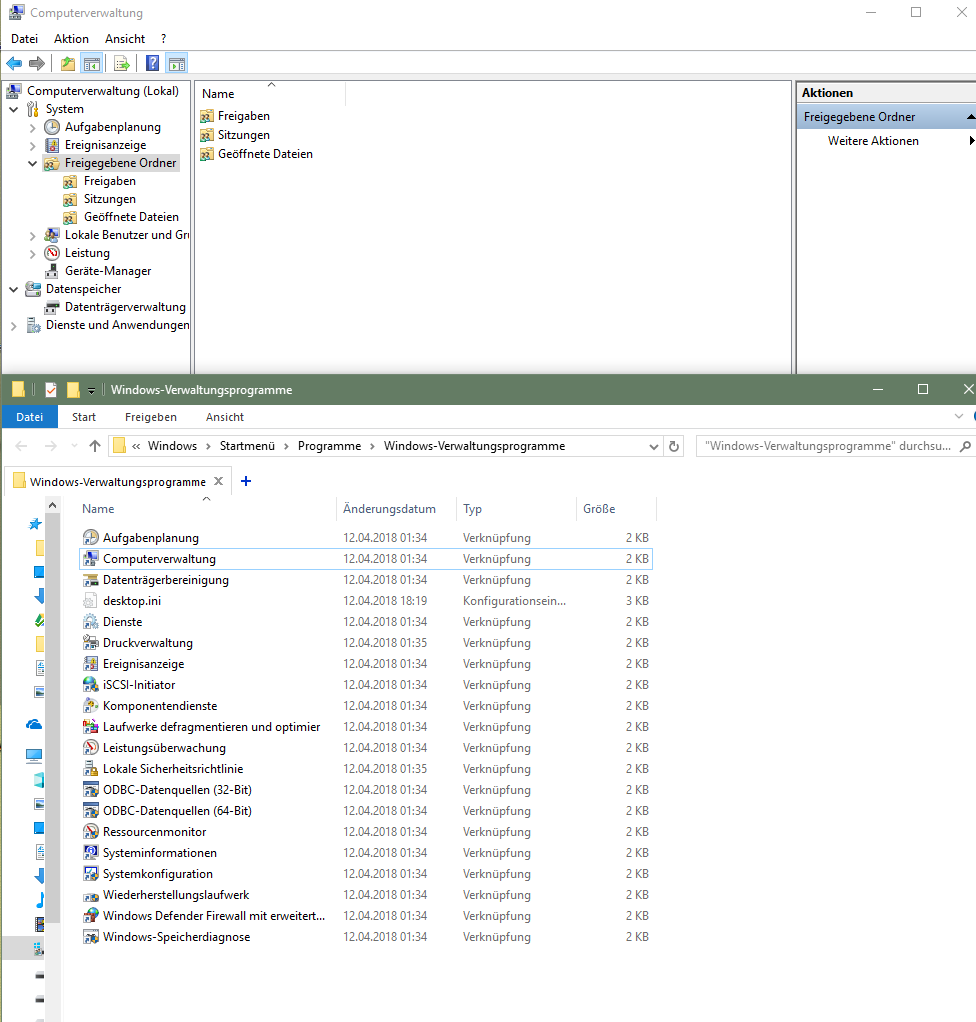This screenshot has height=1022, width=976.
Task: Open the ? help menu
Action: 164,39
